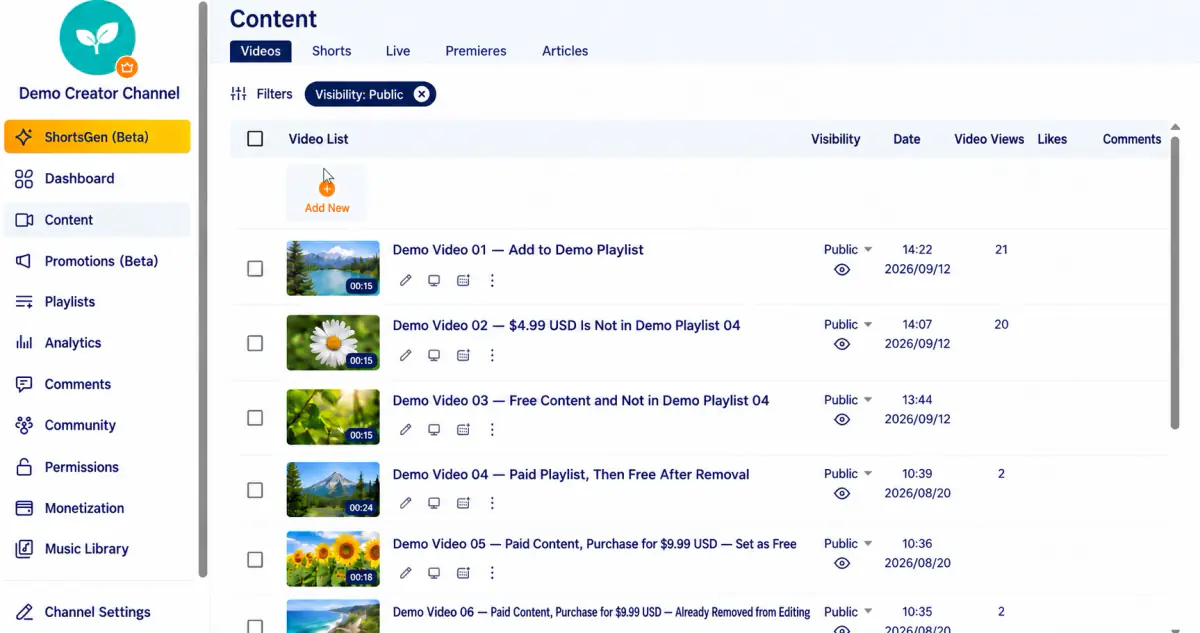Open Public visibility dropdown for Demo Video 04
The width and height of the screenshot is (1200, 633).
click(848, 473)
